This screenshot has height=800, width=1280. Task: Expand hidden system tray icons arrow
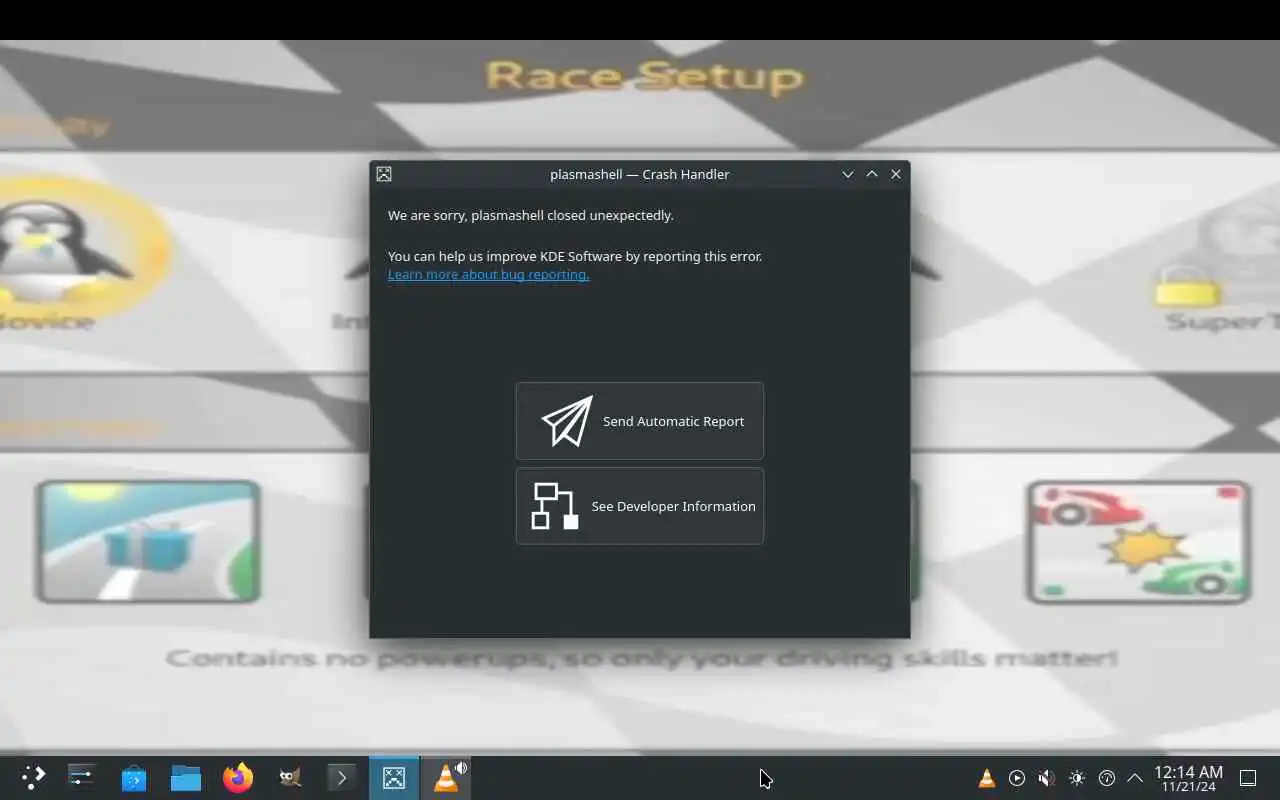click(1135, 778)
